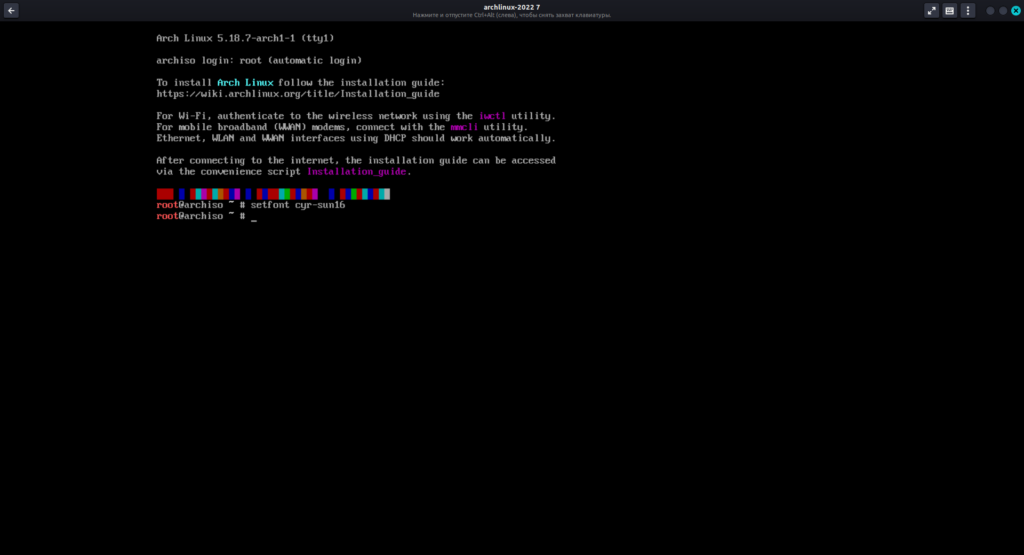Click the magenta iwctl utility name
Screen dimensions: 1024x555
[492, 116]
